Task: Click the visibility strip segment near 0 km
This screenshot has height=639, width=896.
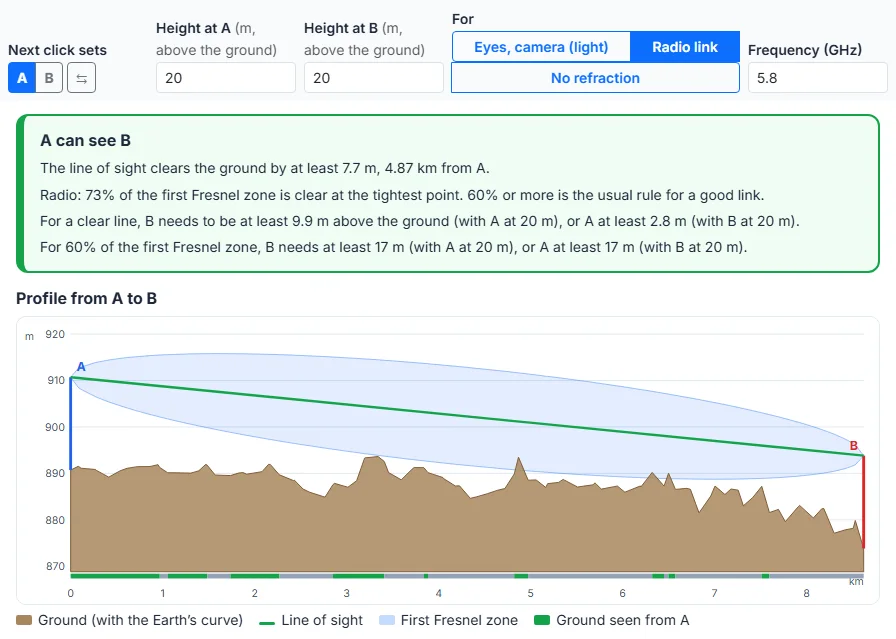Action: tap(115, 576)
